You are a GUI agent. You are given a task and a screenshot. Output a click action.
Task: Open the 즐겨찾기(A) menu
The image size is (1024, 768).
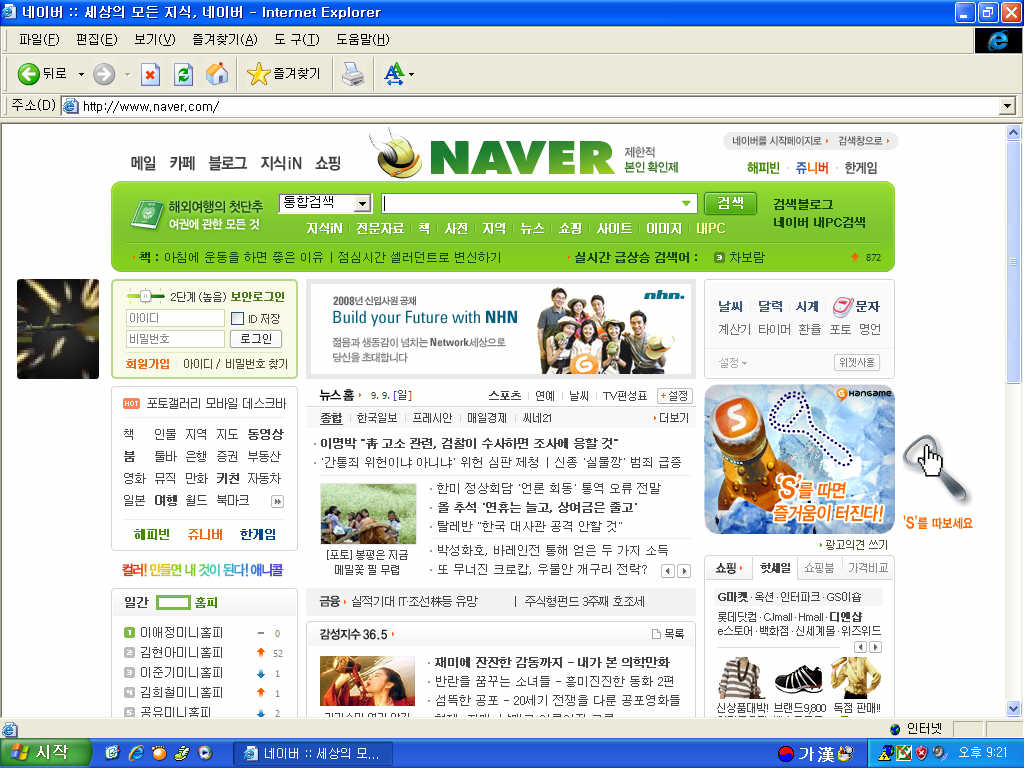pyautogui.click(x=225, y=40)
